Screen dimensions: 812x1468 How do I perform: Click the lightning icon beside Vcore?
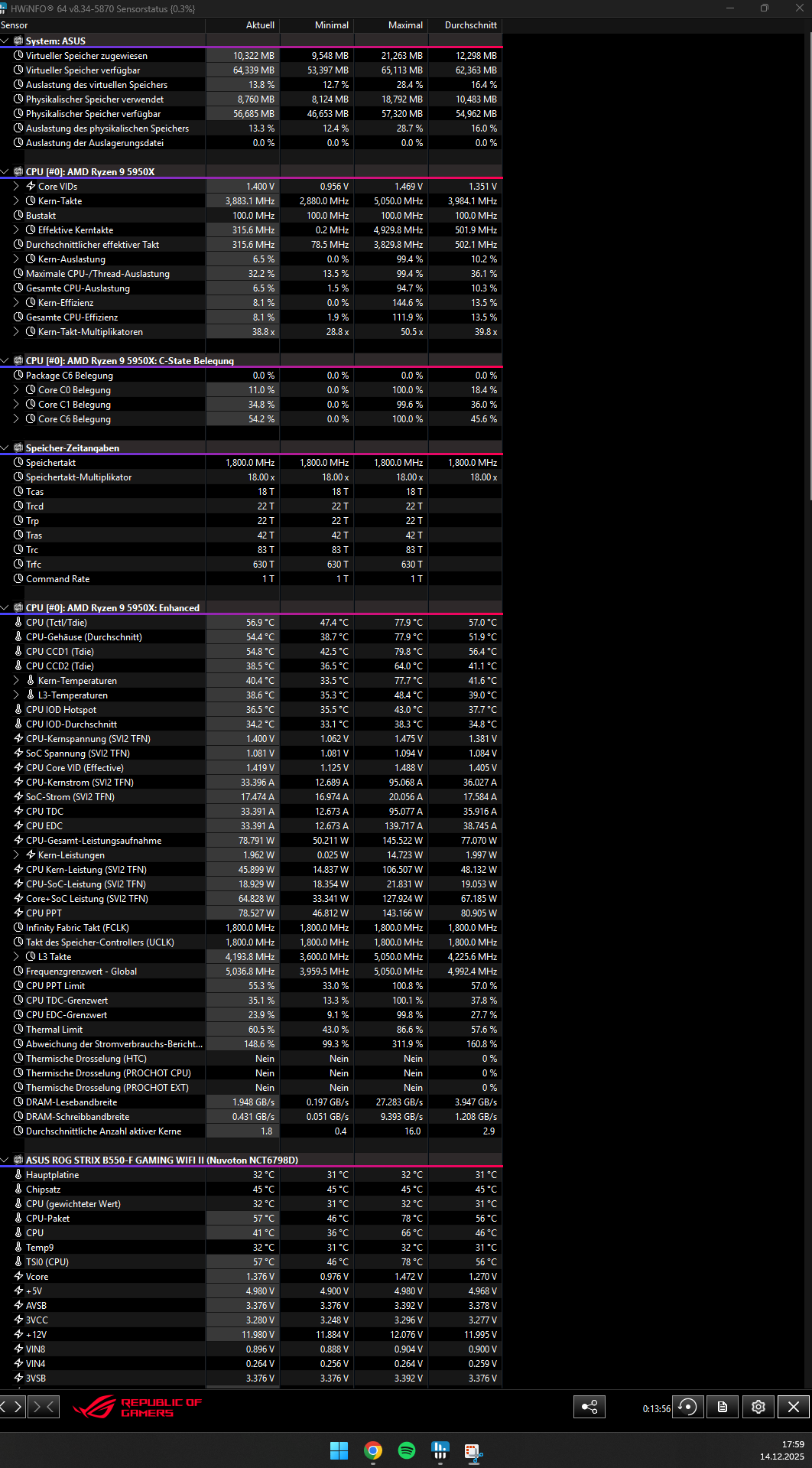click(x=18, y=1277)
